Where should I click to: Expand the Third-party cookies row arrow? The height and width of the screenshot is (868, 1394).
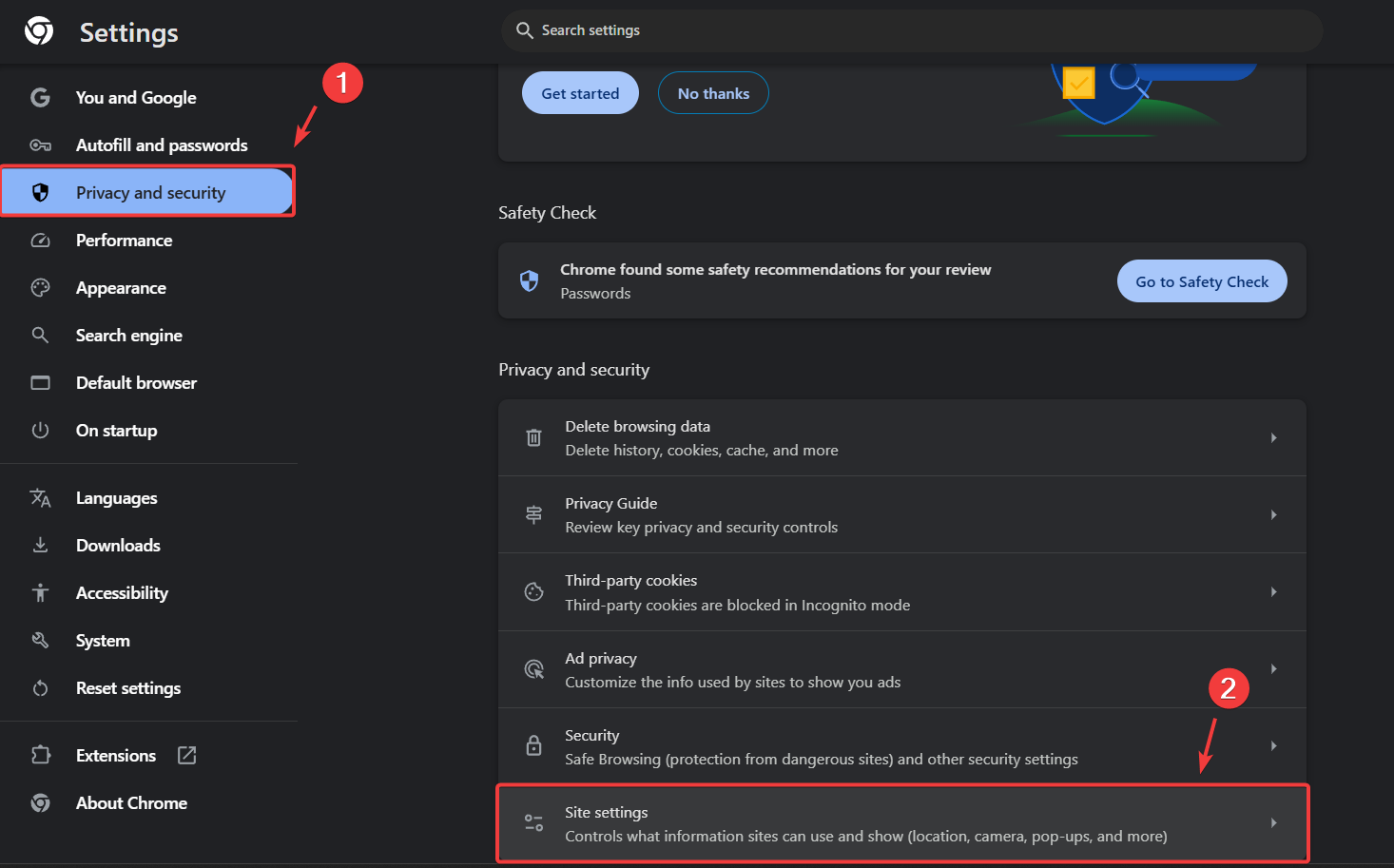1273,591
